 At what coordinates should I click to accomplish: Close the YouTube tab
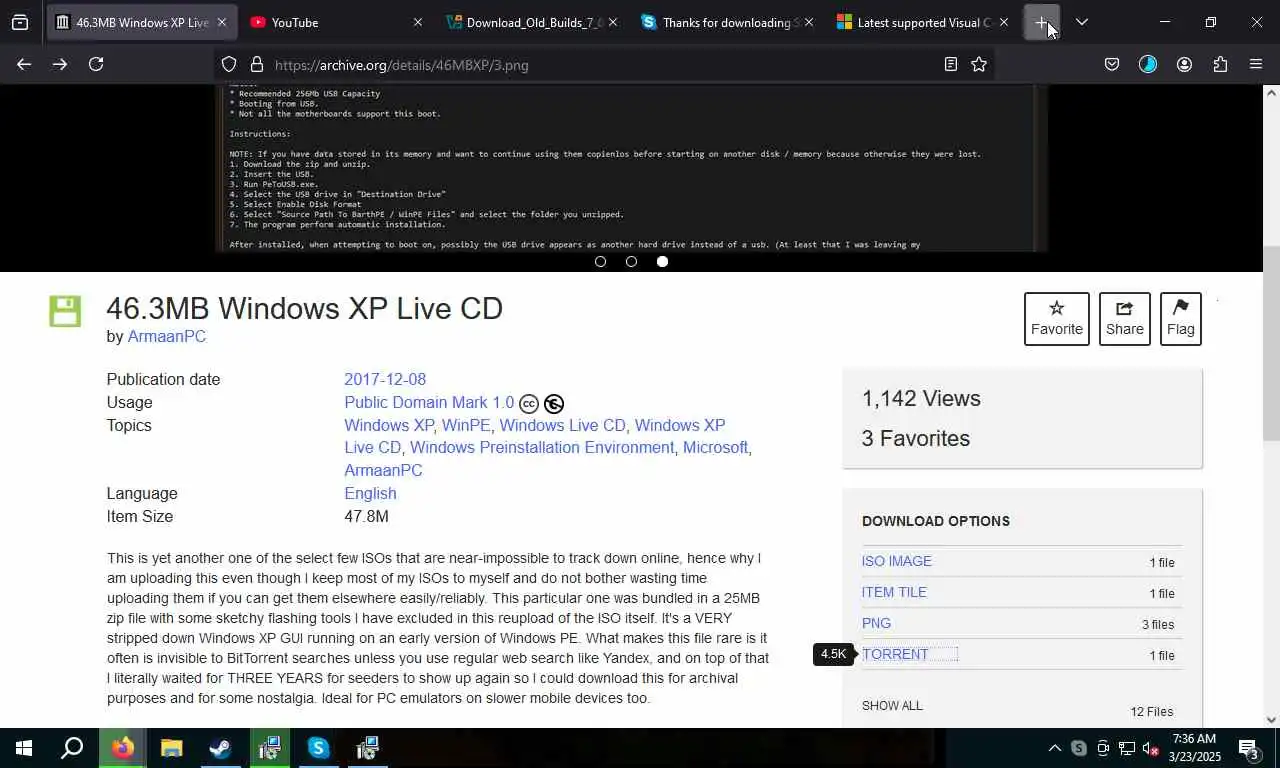[x=417, y=22]
